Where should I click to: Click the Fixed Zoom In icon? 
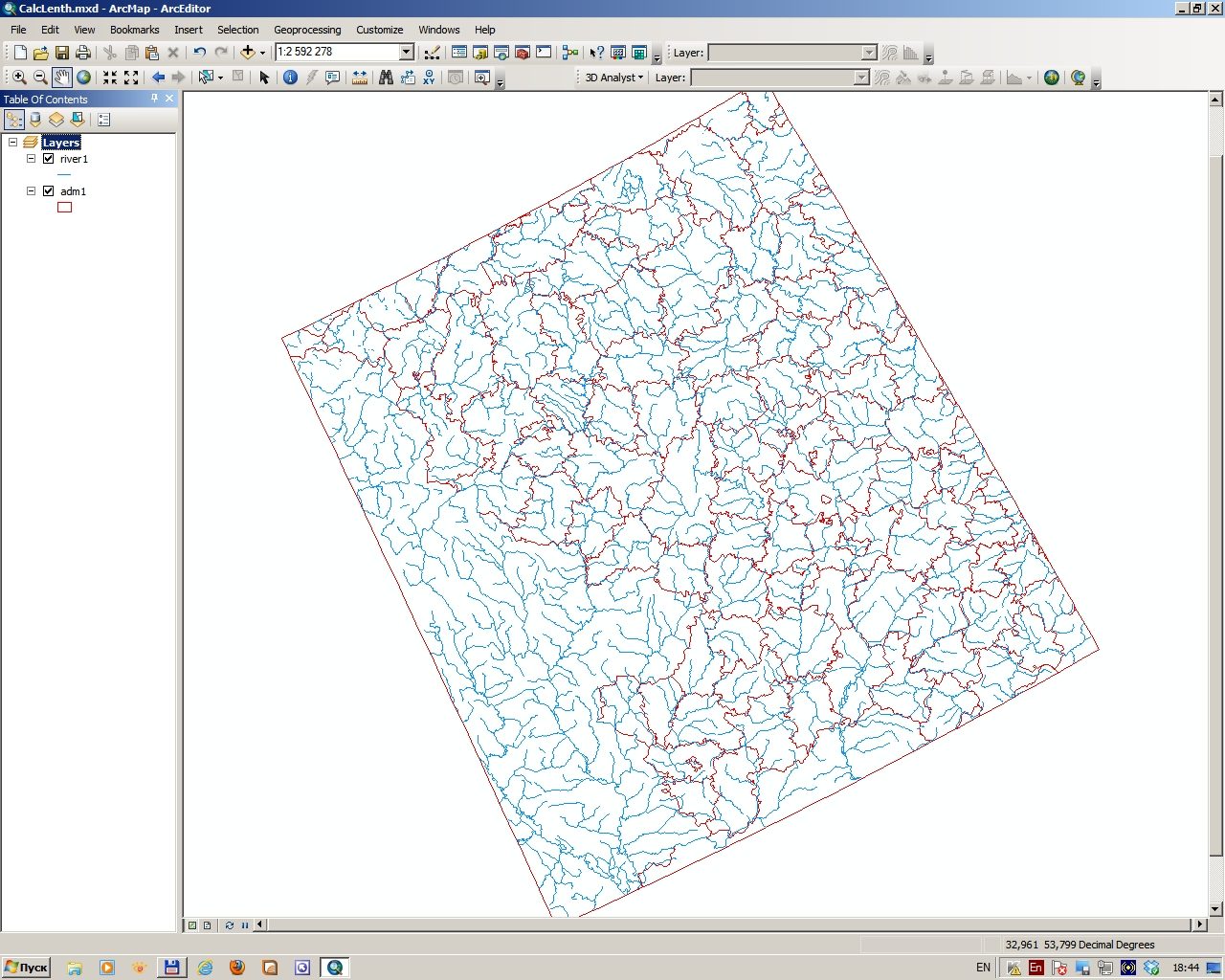coord(110,78)
